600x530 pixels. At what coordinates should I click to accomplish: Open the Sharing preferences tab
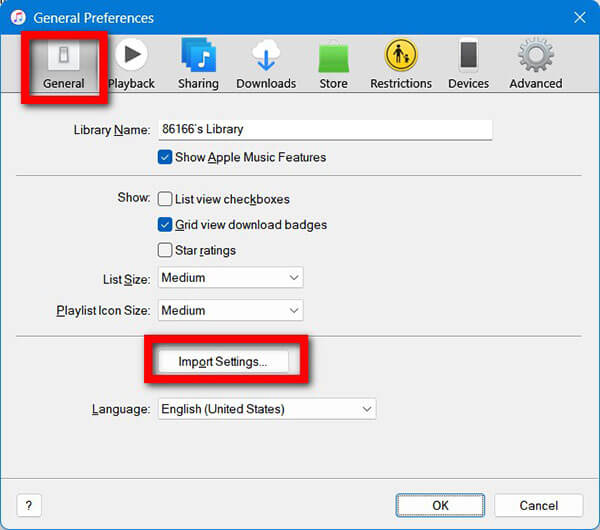click(198, 65)
